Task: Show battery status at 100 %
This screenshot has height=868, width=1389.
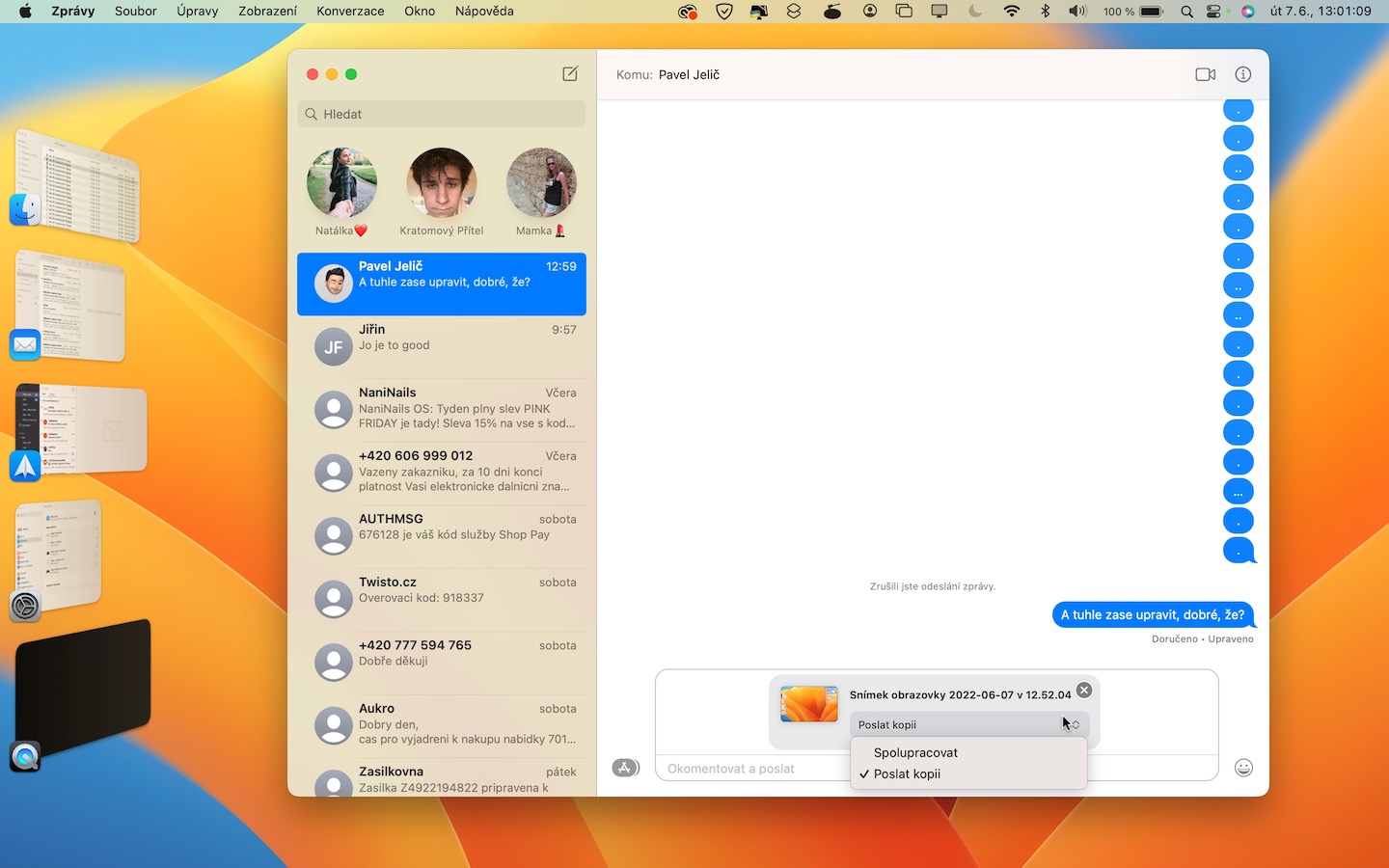Action: point(1133,12)
